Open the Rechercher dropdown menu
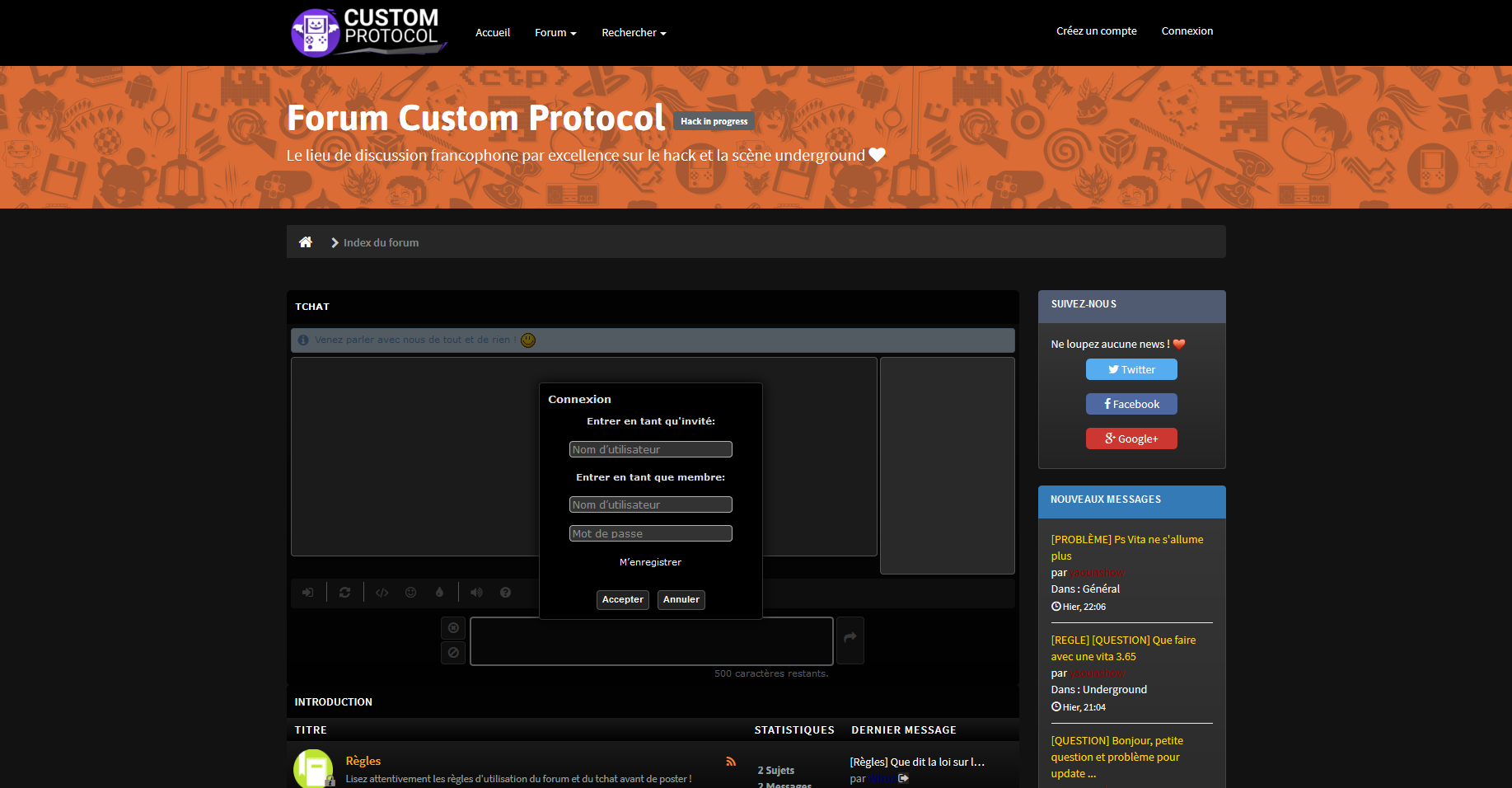The width and height of the screenshot is (1512, 788). coord(634,33)
